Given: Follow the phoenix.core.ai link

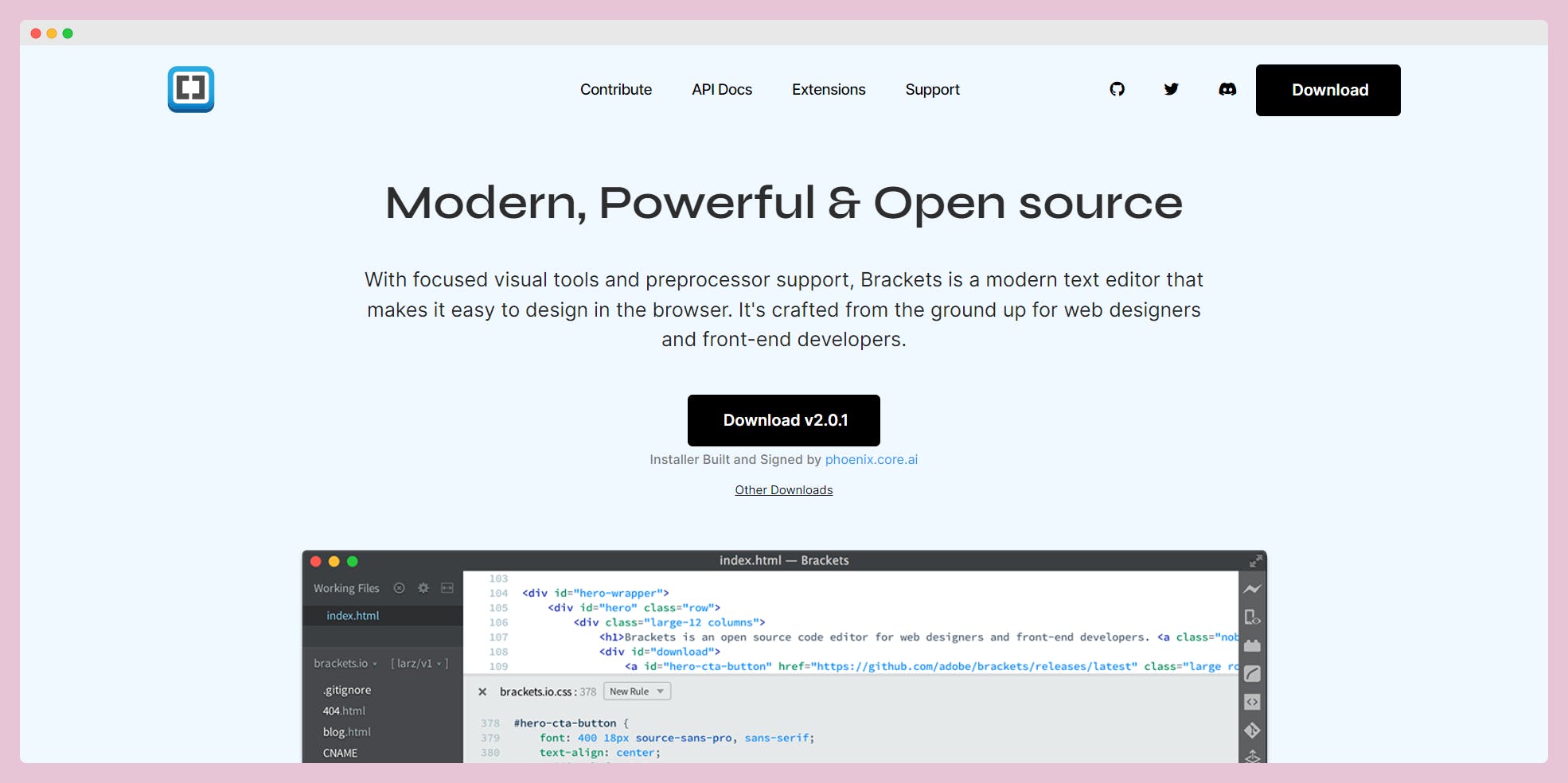Looking at the screenshot, I should 872,460.
